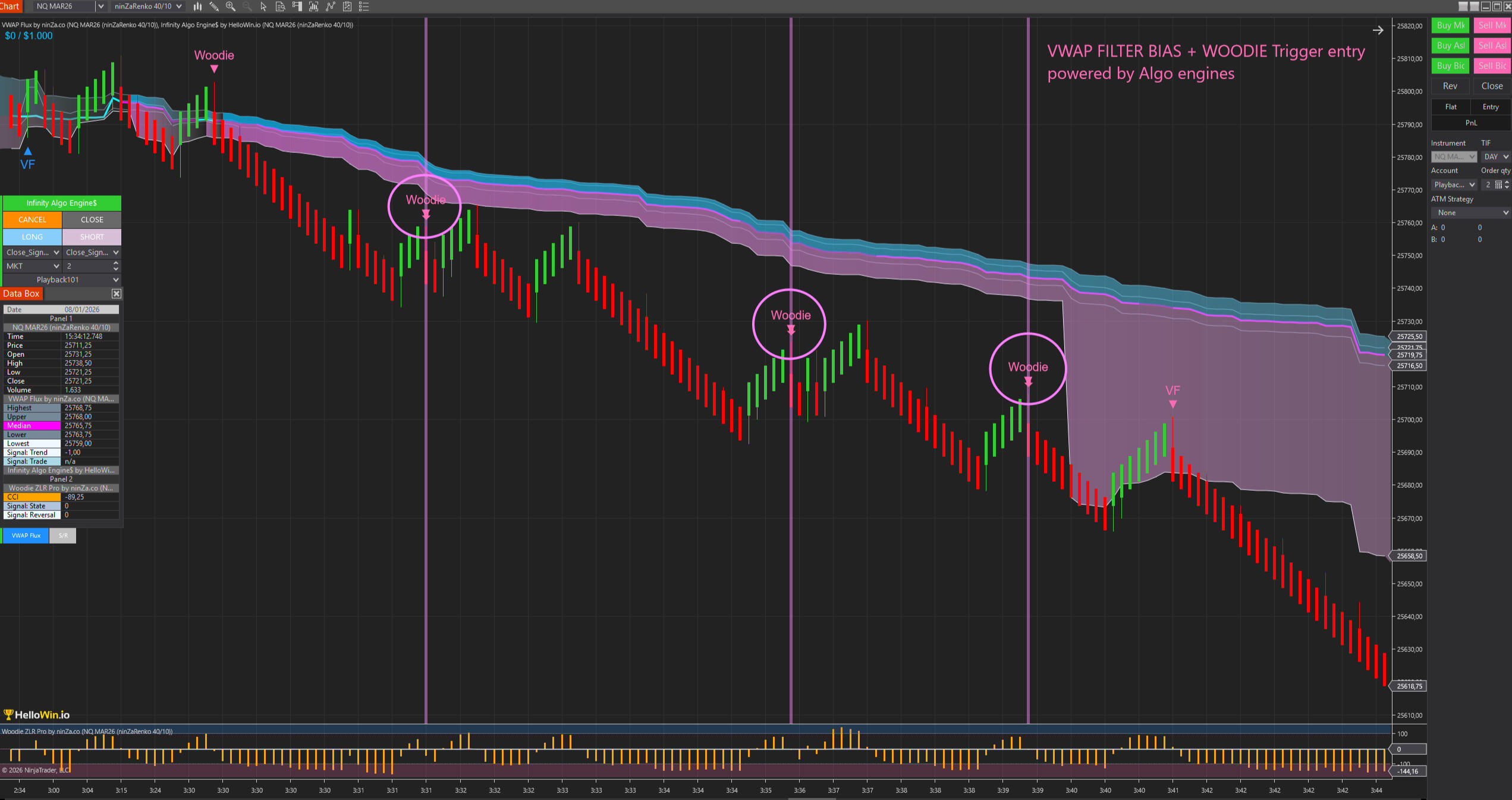Switch to the Chart tab
The height and width of the screenshot is (800, 1512).
[x=10, y=6]
